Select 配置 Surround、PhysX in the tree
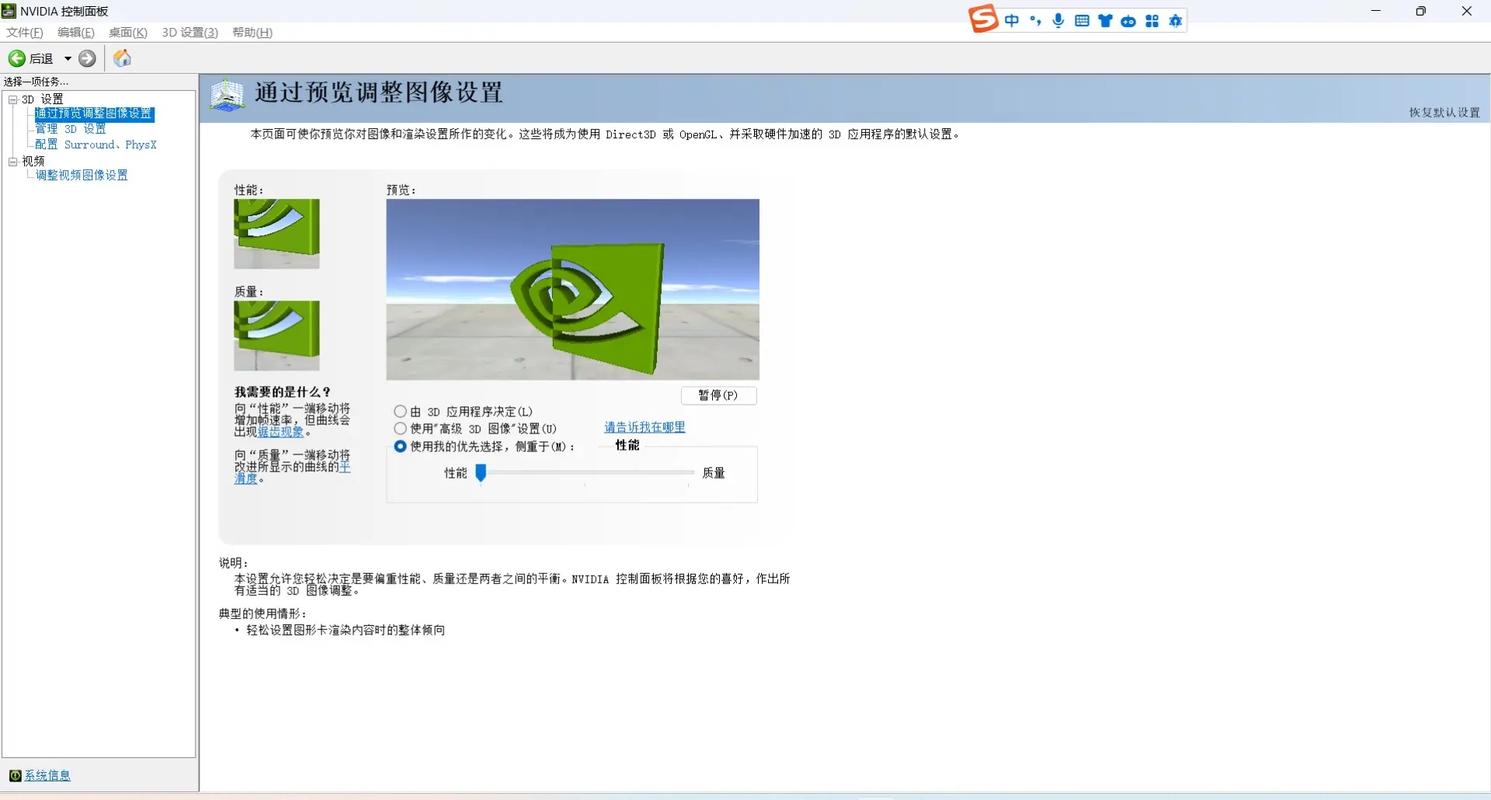Screen dimensions: 1491x800 pyautogui.click(x=96, y=145)
